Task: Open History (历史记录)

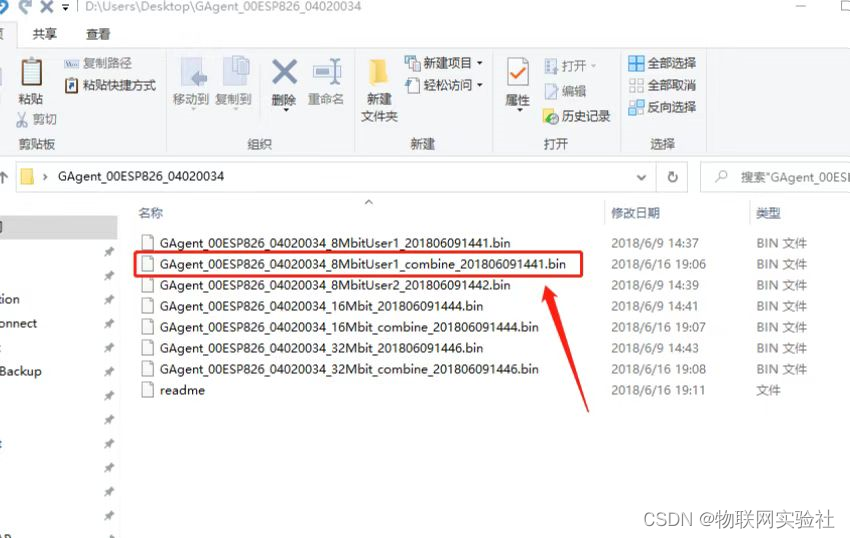Action: pos(577,116)
